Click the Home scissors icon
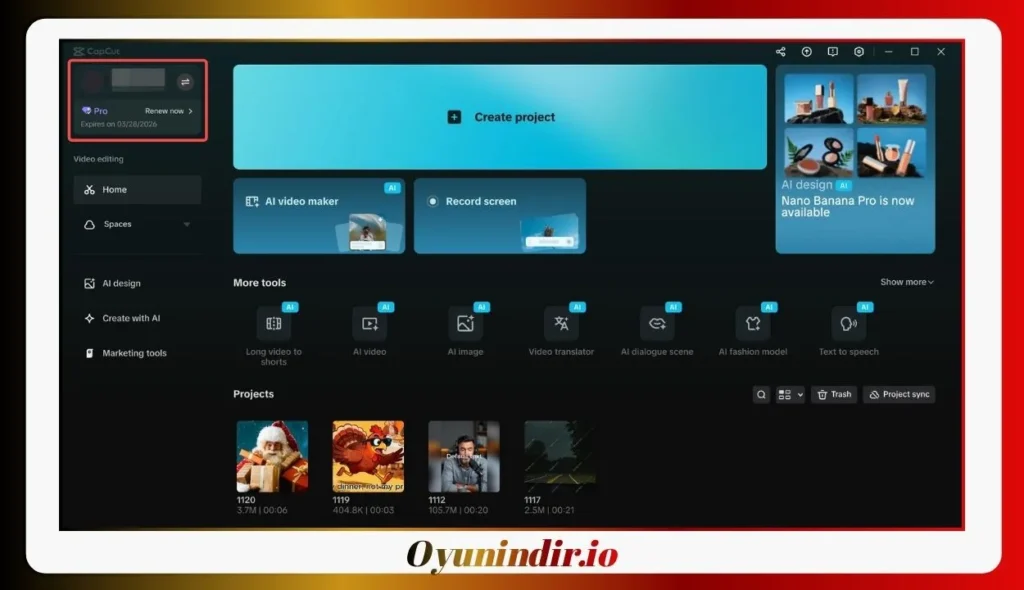 click(x=89, y=189)
